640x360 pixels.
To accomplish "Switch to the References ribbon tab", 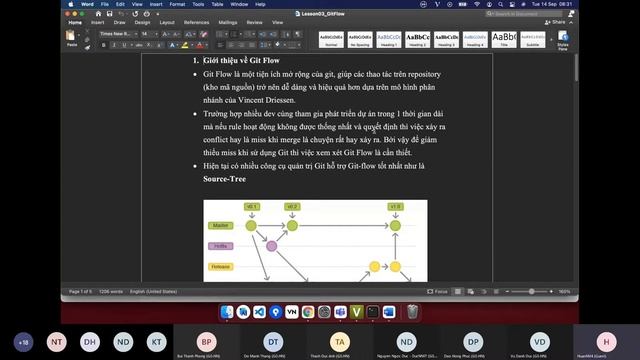I will (x=196, y=22).
